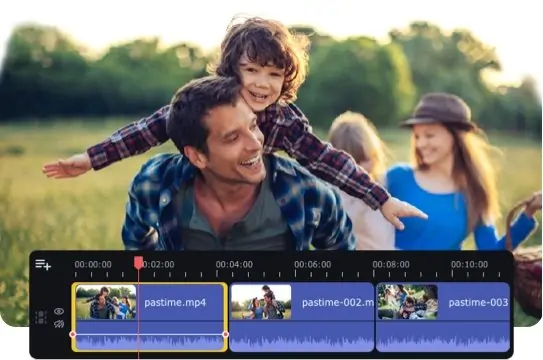The height and width of the screenshot is (360, 543).
Task: Toggle the crossed-out eye icon
Action: (59, 324)
